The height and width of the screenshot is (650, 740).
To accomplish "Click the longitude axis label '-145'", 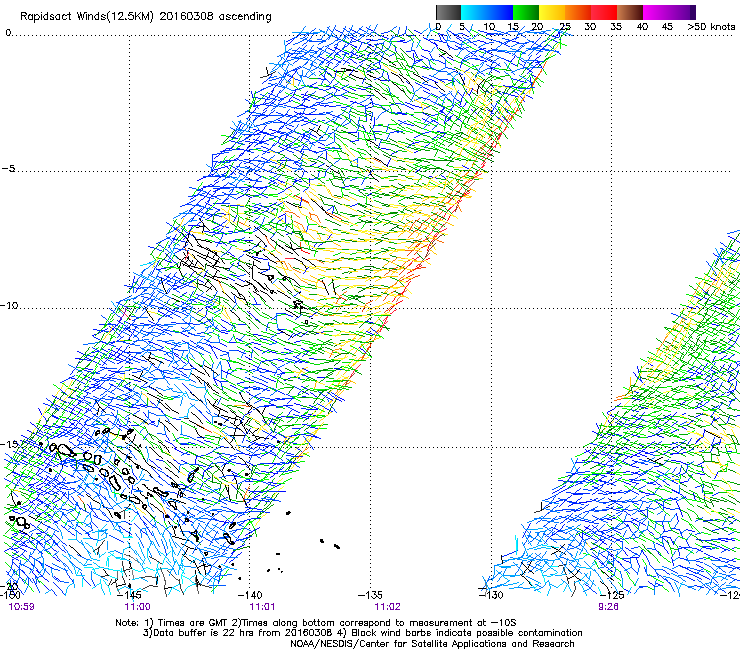I will pyautogui.click(x=129, y=595).
